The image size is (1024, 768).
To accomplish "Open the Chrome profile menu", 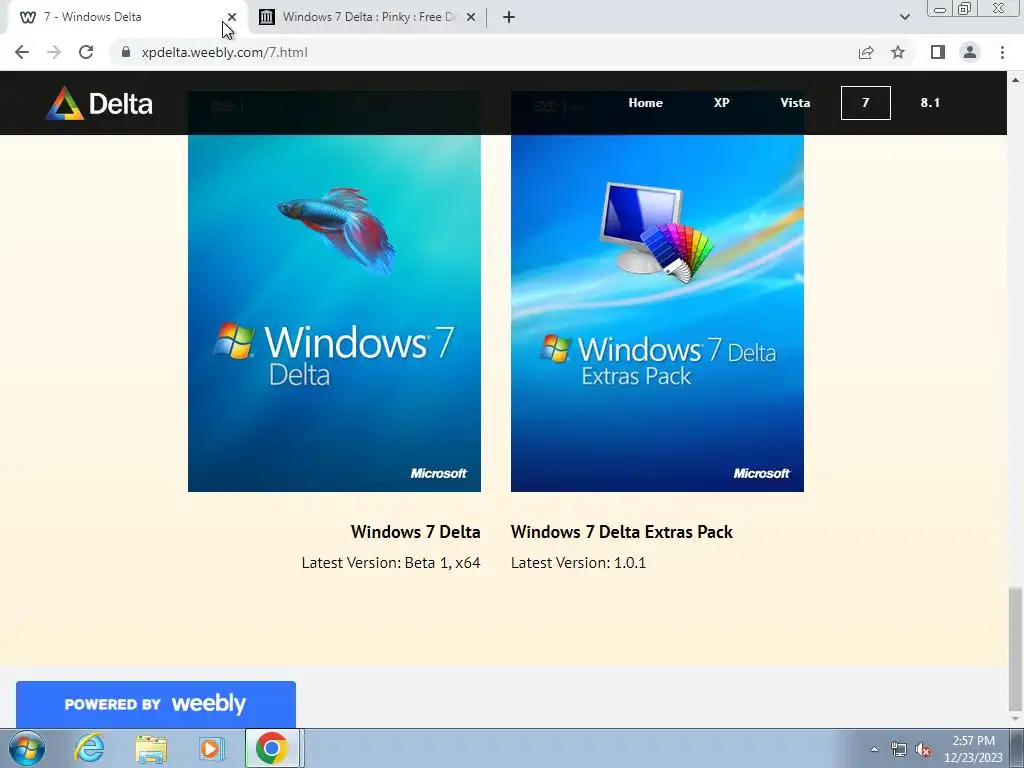I will point(970,52).
